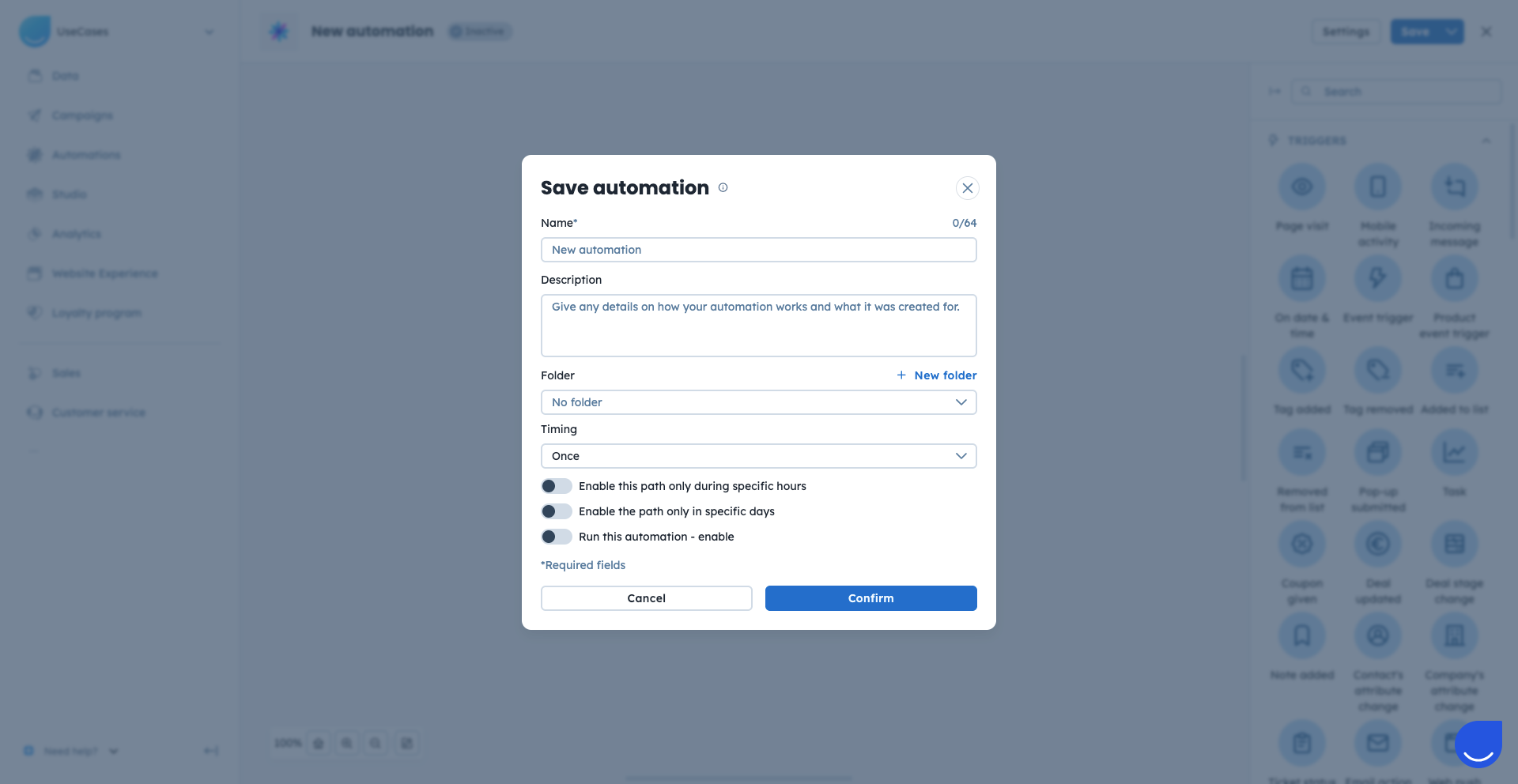The height and width of the screenshot is (784, 1518).
Task: Click the Cancel button
Action: 646,598
